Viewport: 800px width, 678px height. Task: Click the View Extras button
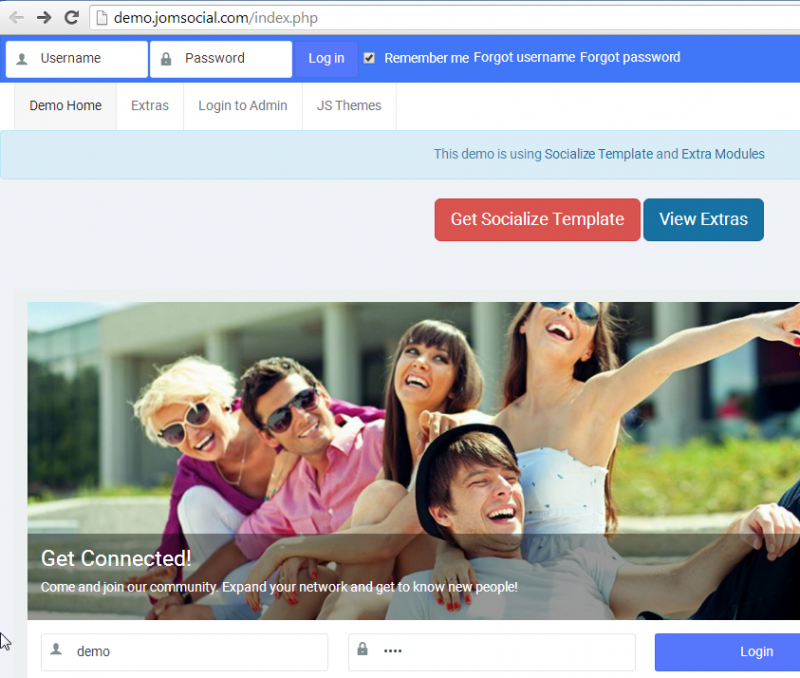click(703, 220)
